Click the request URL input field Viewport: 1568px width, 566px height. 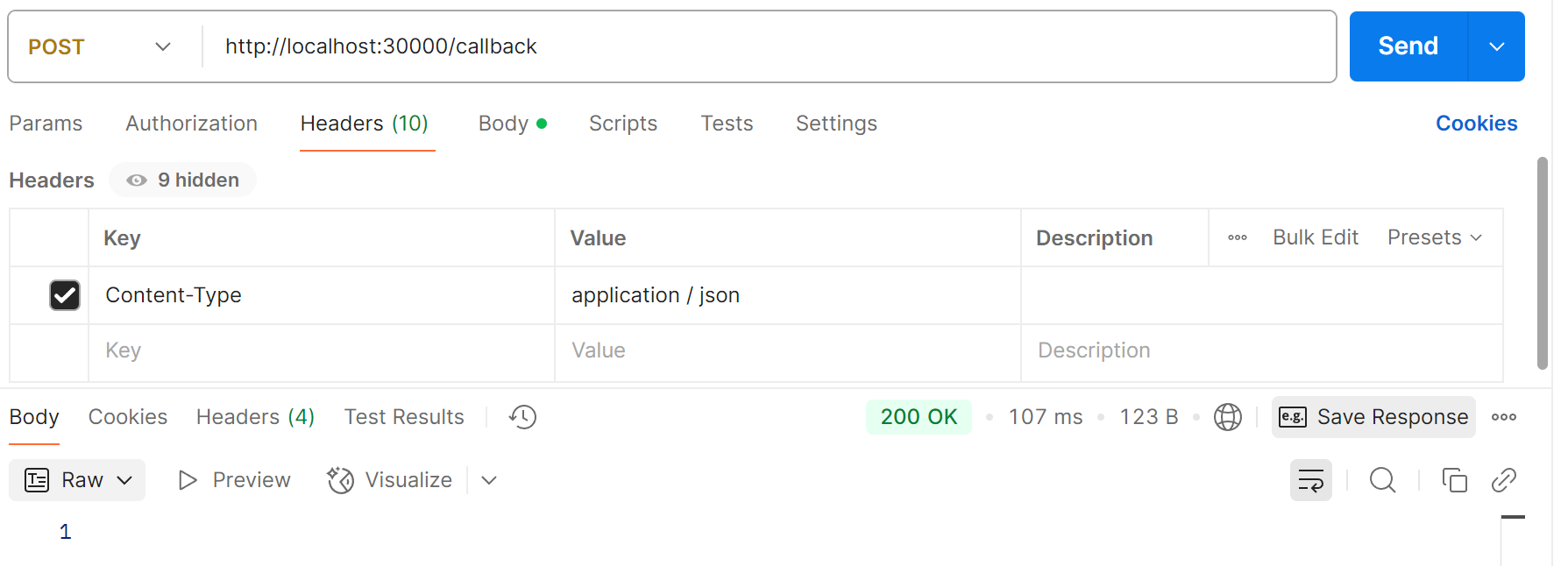click(x=768, y=46)
